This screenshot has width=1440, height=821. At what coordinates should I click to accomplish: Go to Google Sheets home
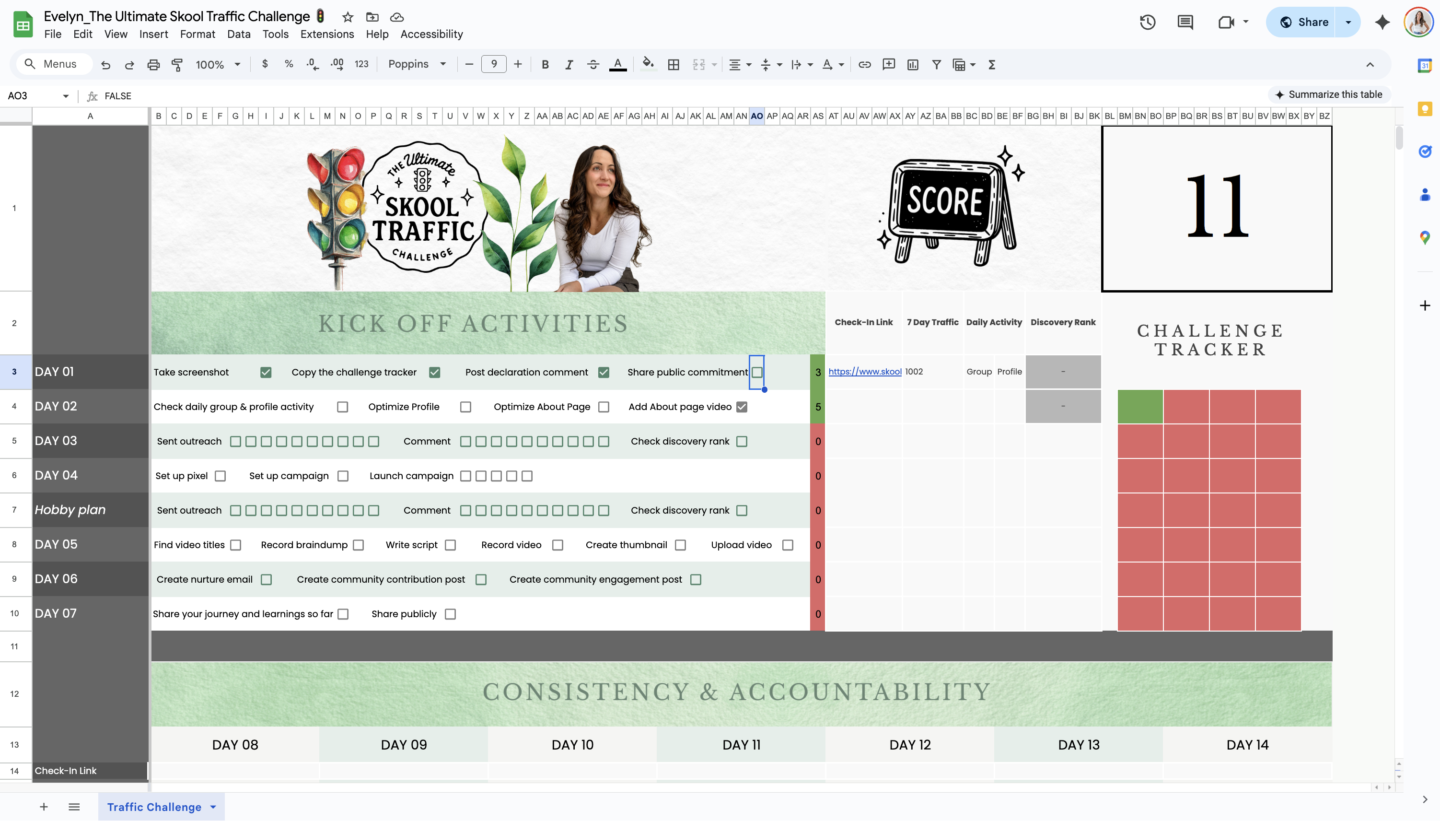22,23
